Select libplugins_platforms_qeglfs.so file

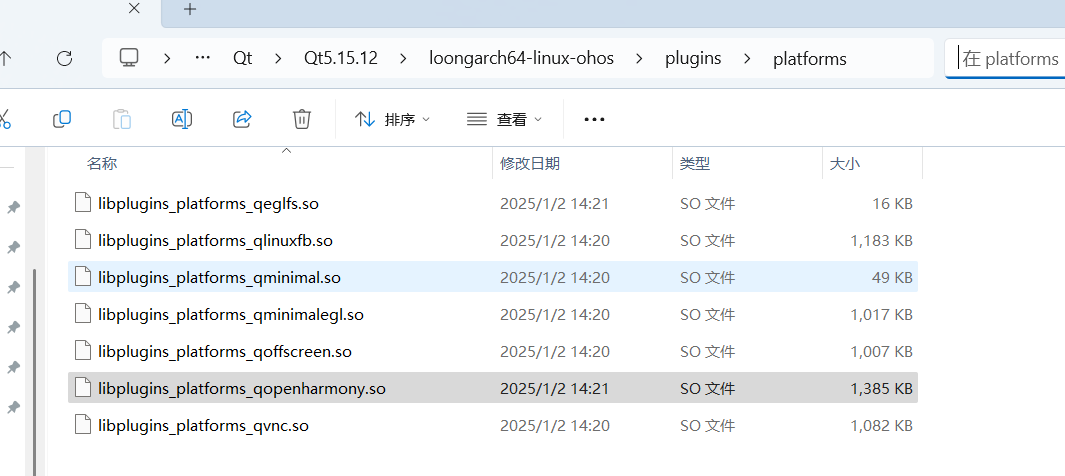(x=208, y=203)
